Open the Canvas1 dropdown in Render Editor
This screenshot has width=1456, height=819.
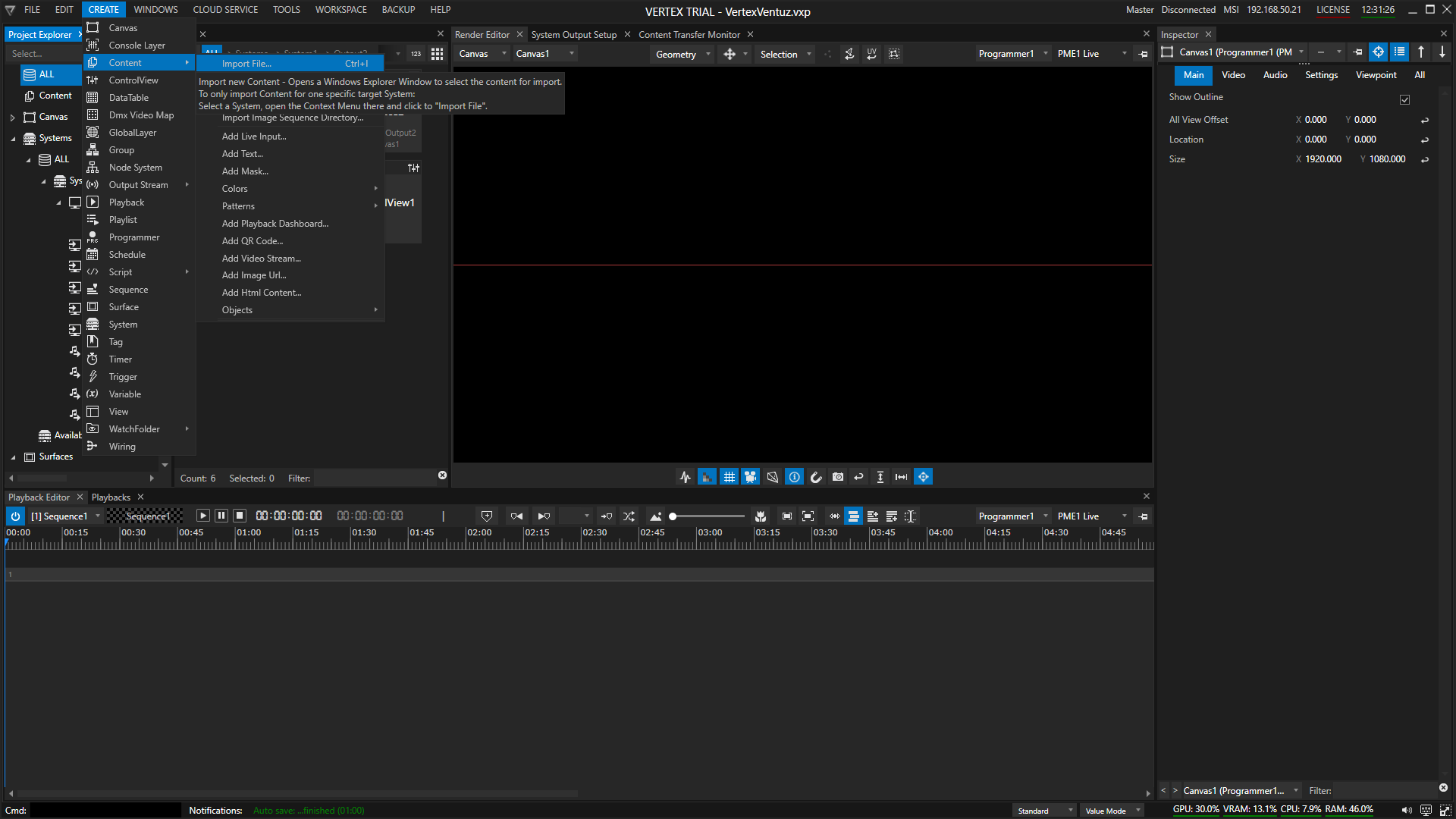point(544,54)
